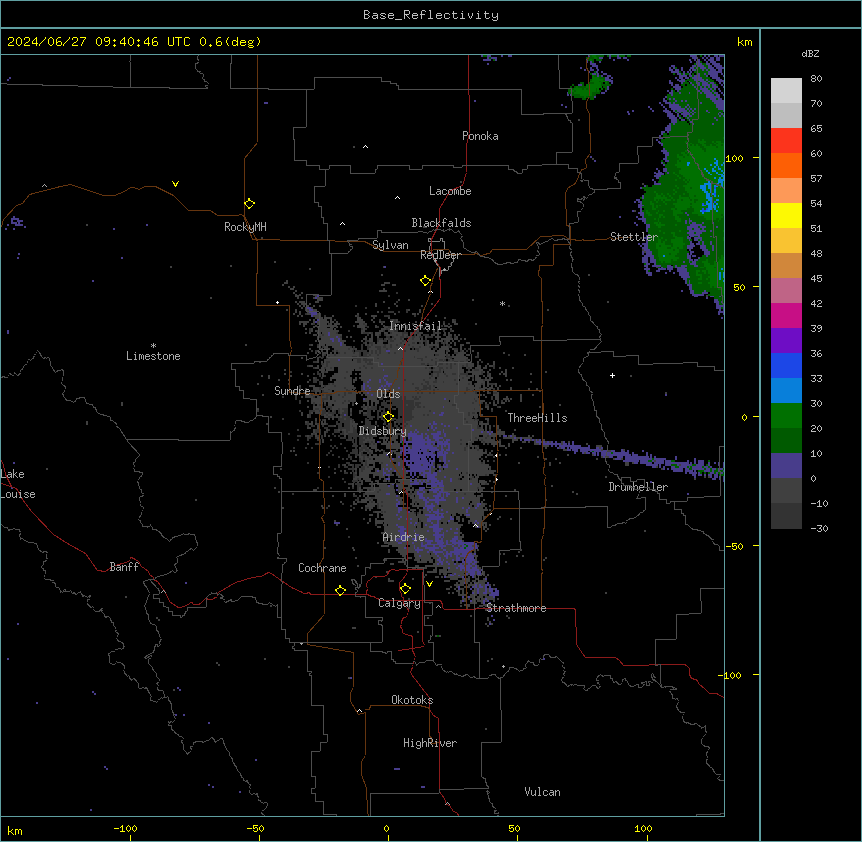Click the yellow diamond marker under Olds
Screen dimensions: 862x842
click(389, 416)
